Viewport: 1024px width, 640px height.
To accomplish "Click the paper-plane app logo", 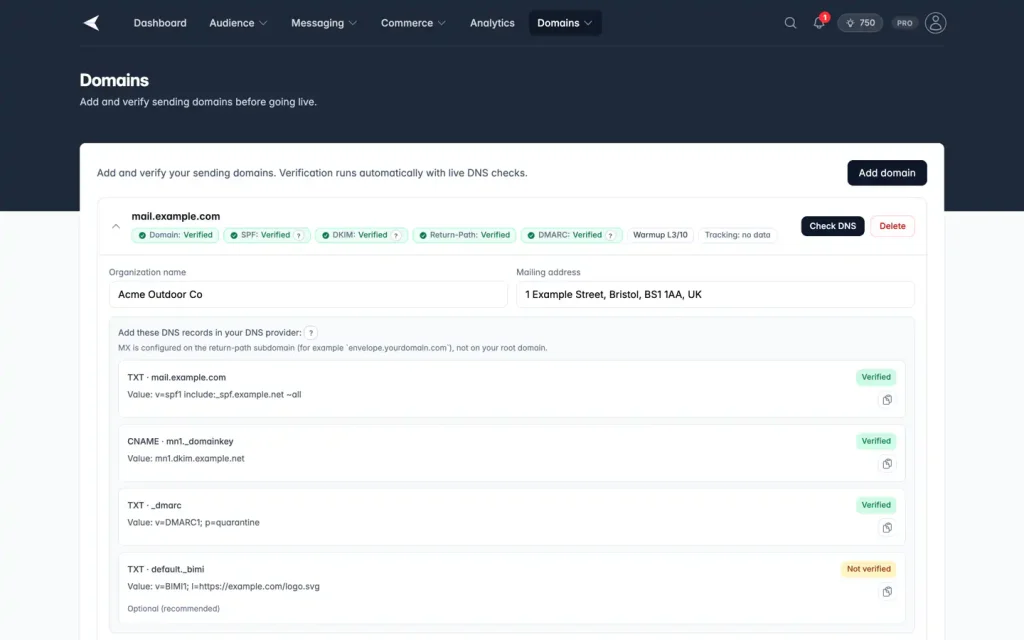I will (91, 23).
